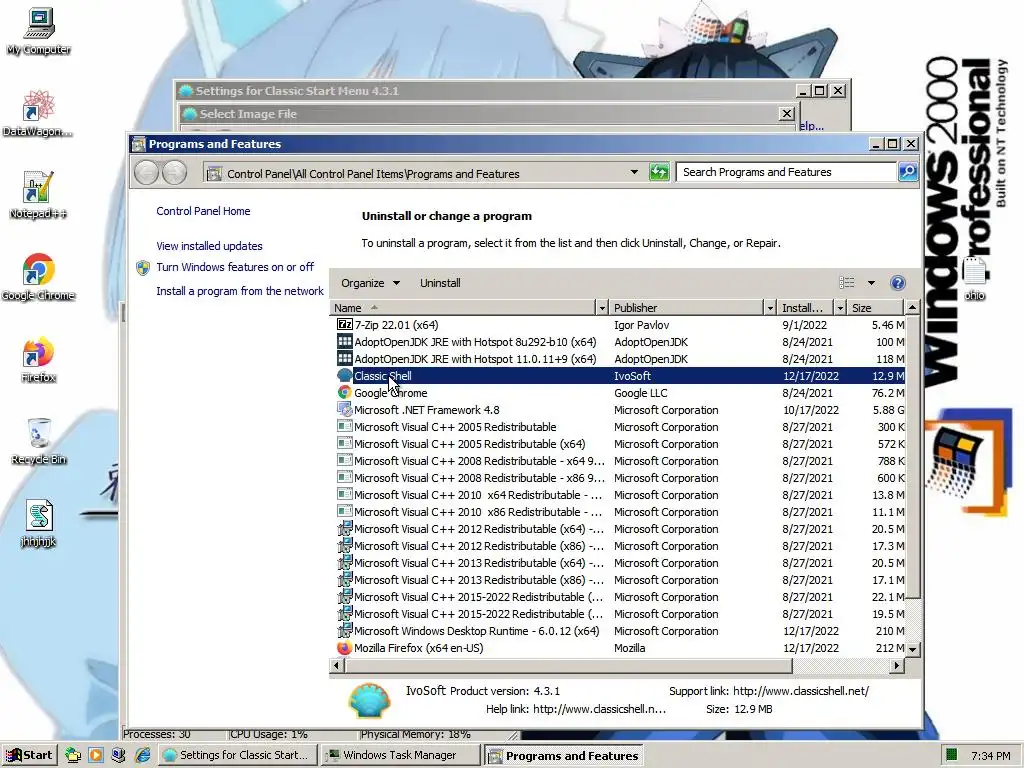
Task: Click the Google Chrome icon in the program list
Action: tap(344, 392)
